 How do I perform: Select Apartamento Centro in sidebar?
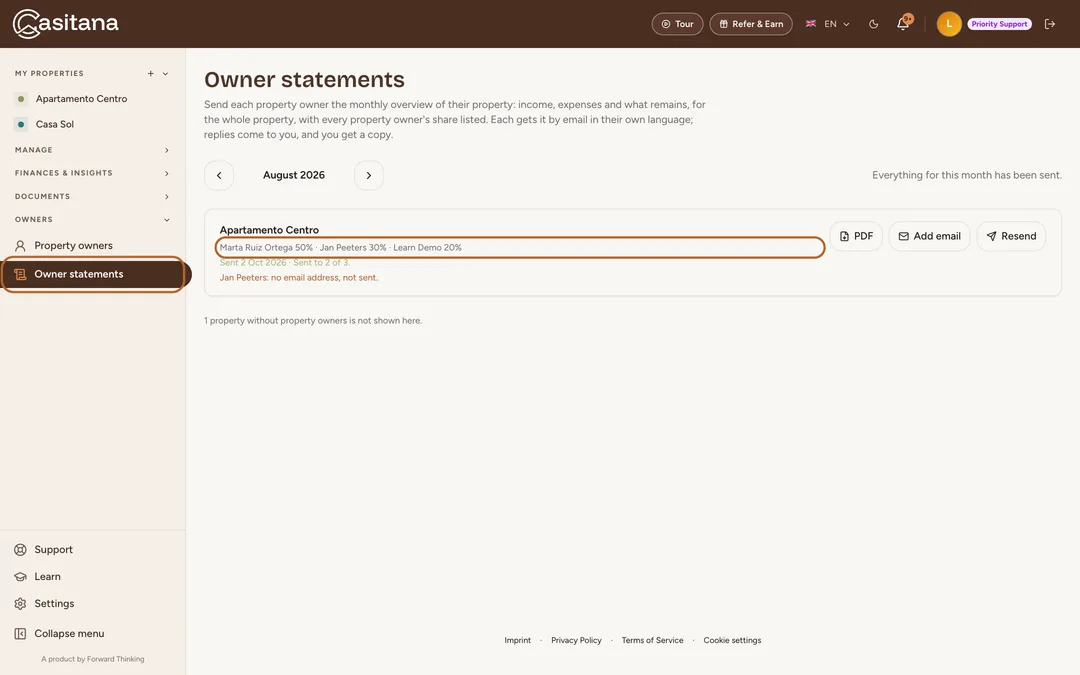(81, 98)
